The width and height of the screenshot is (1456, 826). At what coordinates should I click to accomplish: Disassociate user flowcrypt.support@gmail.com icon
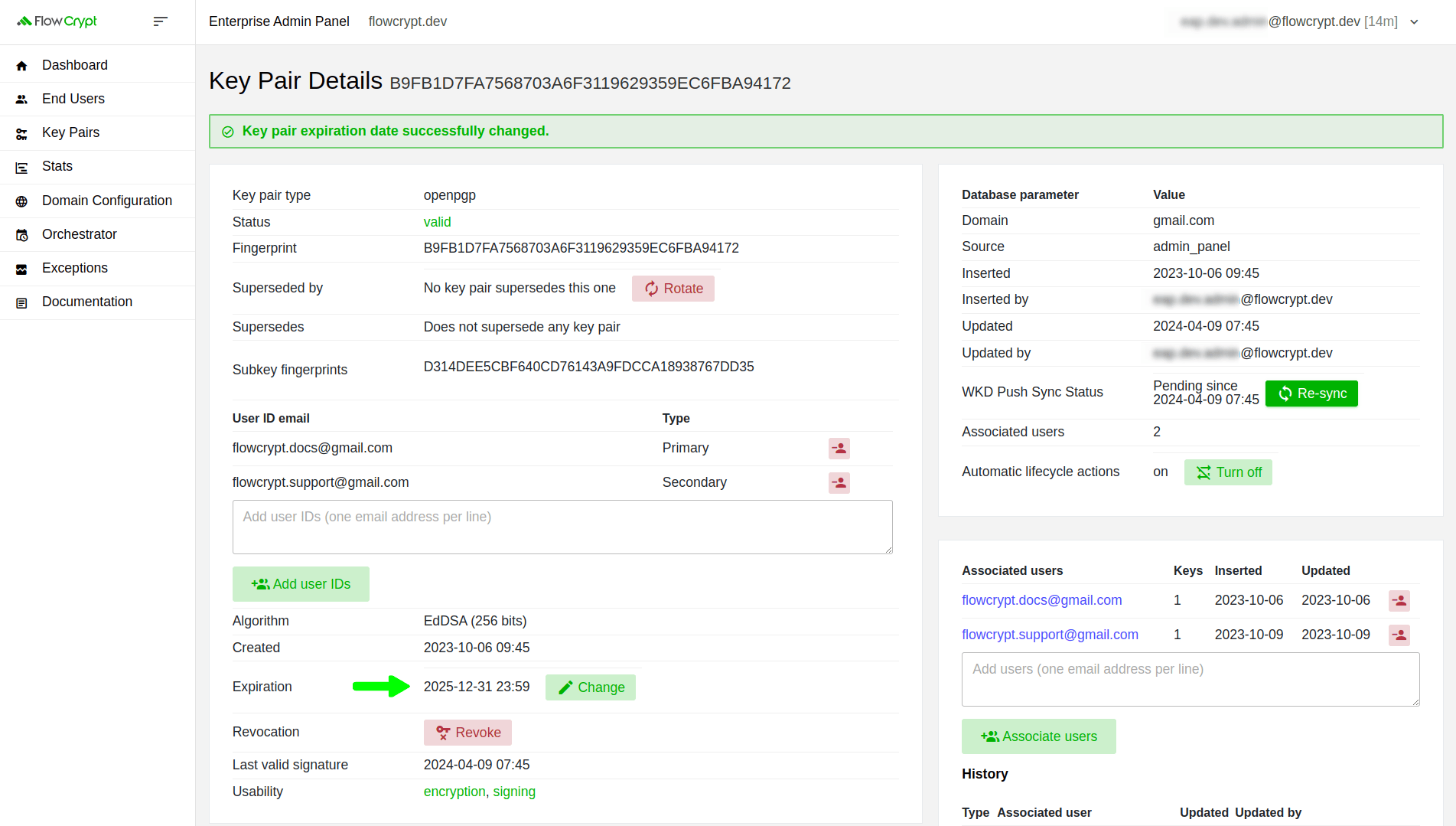tap(1399, 635)
